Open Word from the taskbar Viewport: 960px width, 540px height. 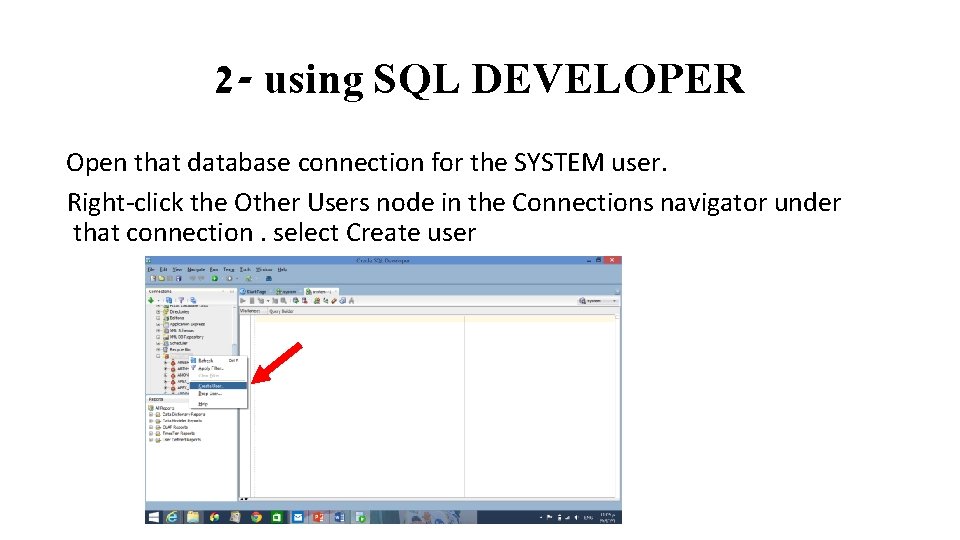(339, 517)
